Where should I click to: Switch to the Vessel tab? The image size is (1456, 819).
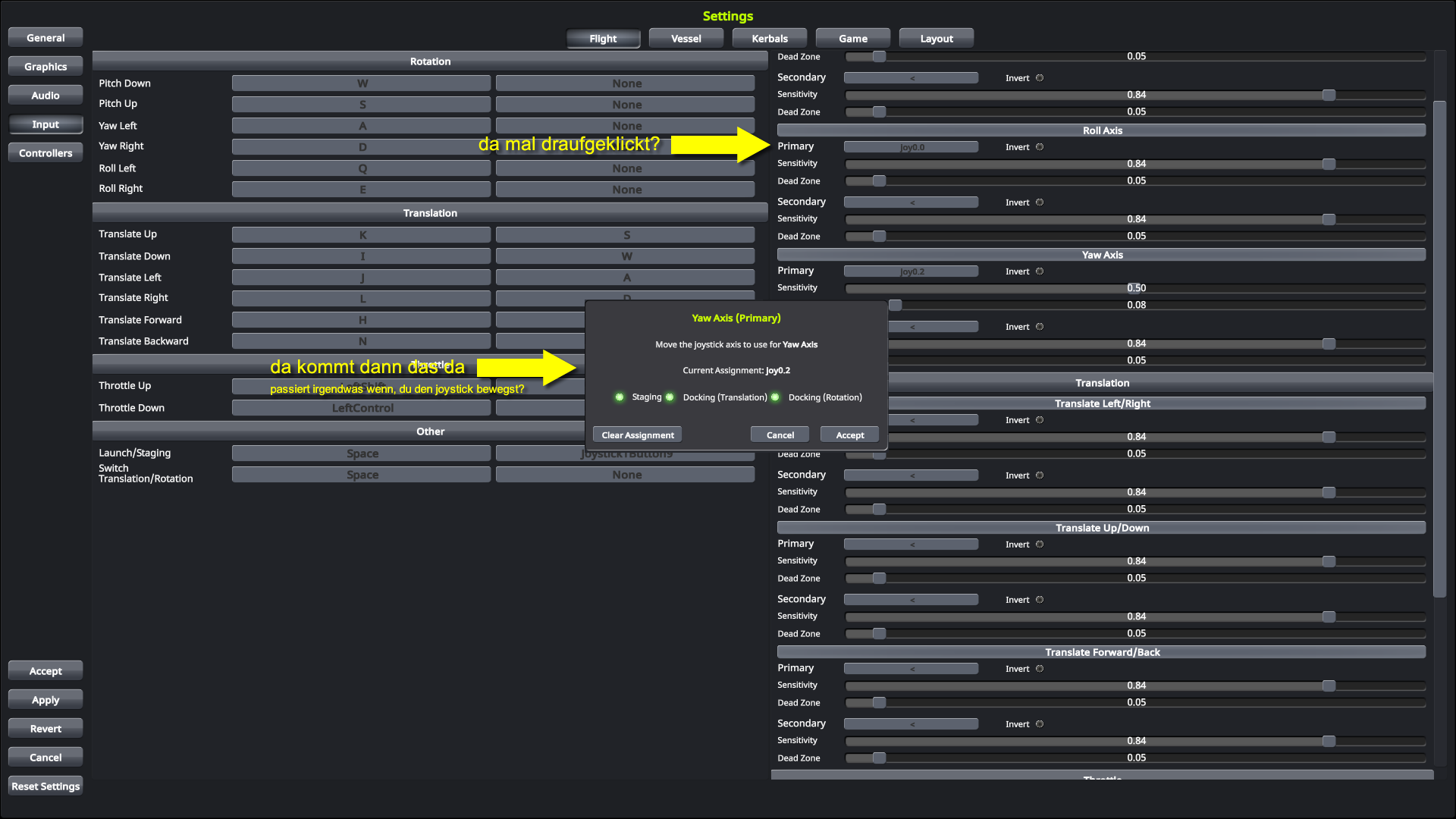(x=686, y=39)
